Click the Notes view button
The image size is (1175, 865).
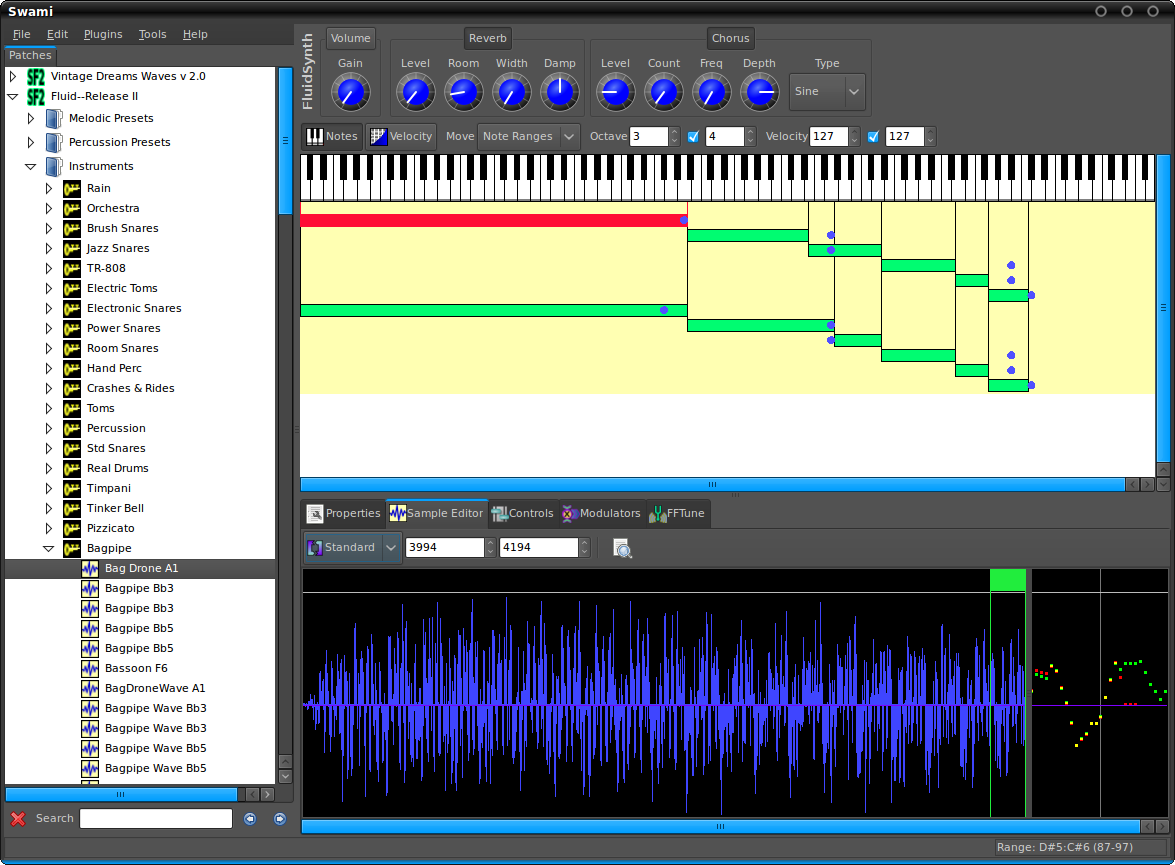pyautogui.click(x=332, y=137)
